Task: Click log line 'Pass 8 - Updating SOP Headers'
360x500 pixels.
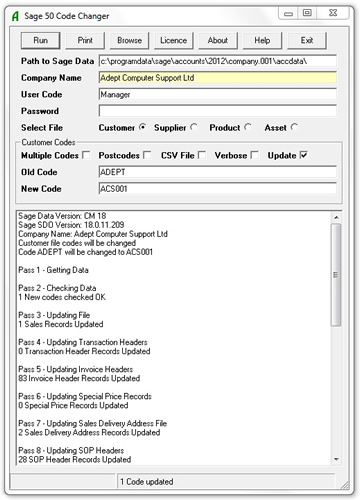Action: (71, 450)
